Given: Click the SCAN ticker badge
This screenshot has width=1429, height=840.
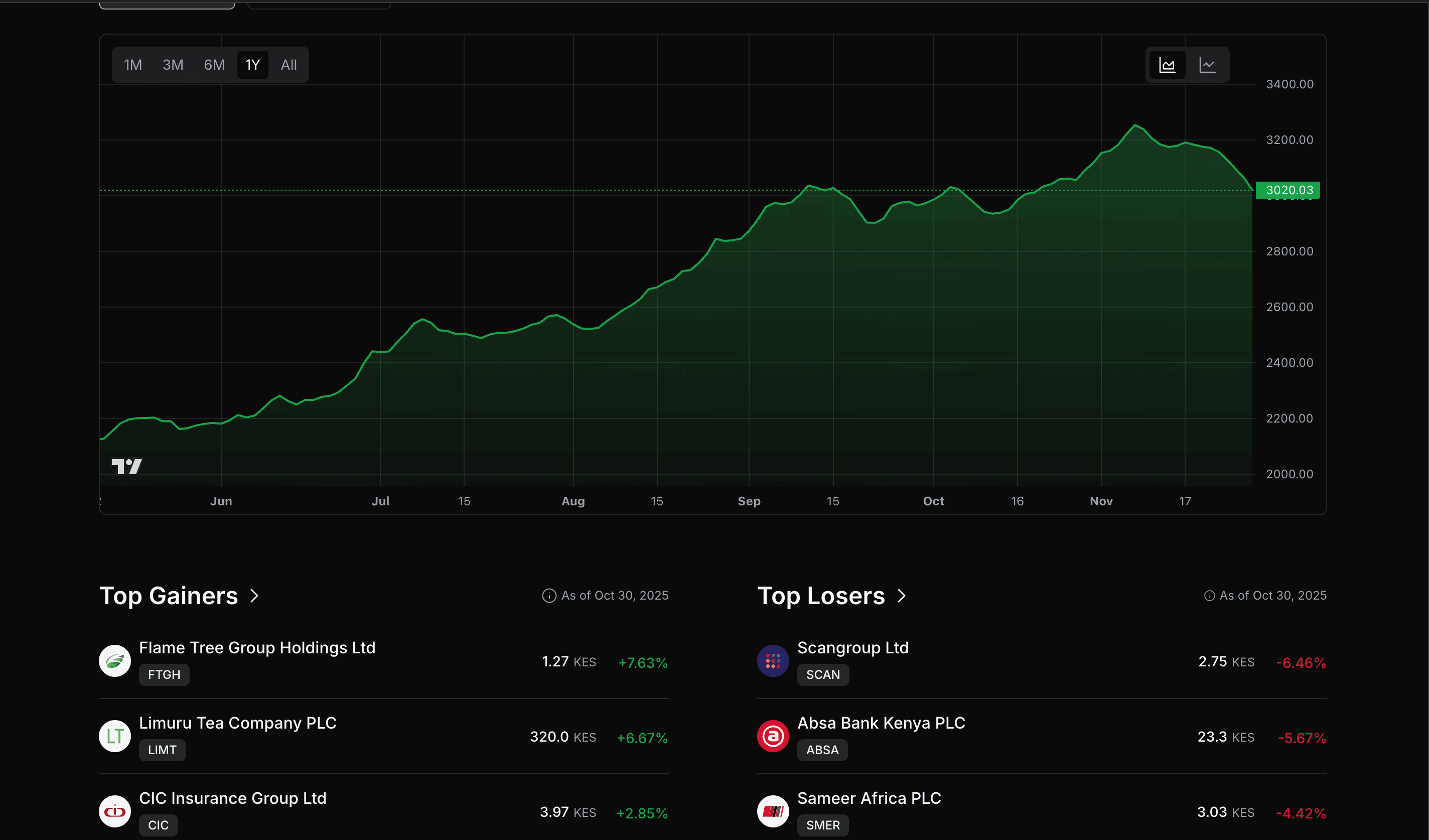Looking at the screenshot, I should click(823, 675).
